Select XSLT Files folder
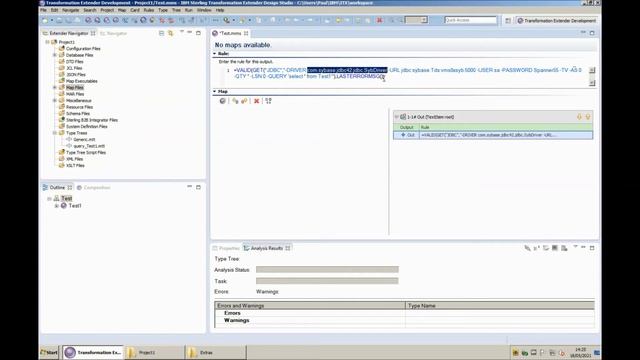640x360 pixels. tap(75, 166)
